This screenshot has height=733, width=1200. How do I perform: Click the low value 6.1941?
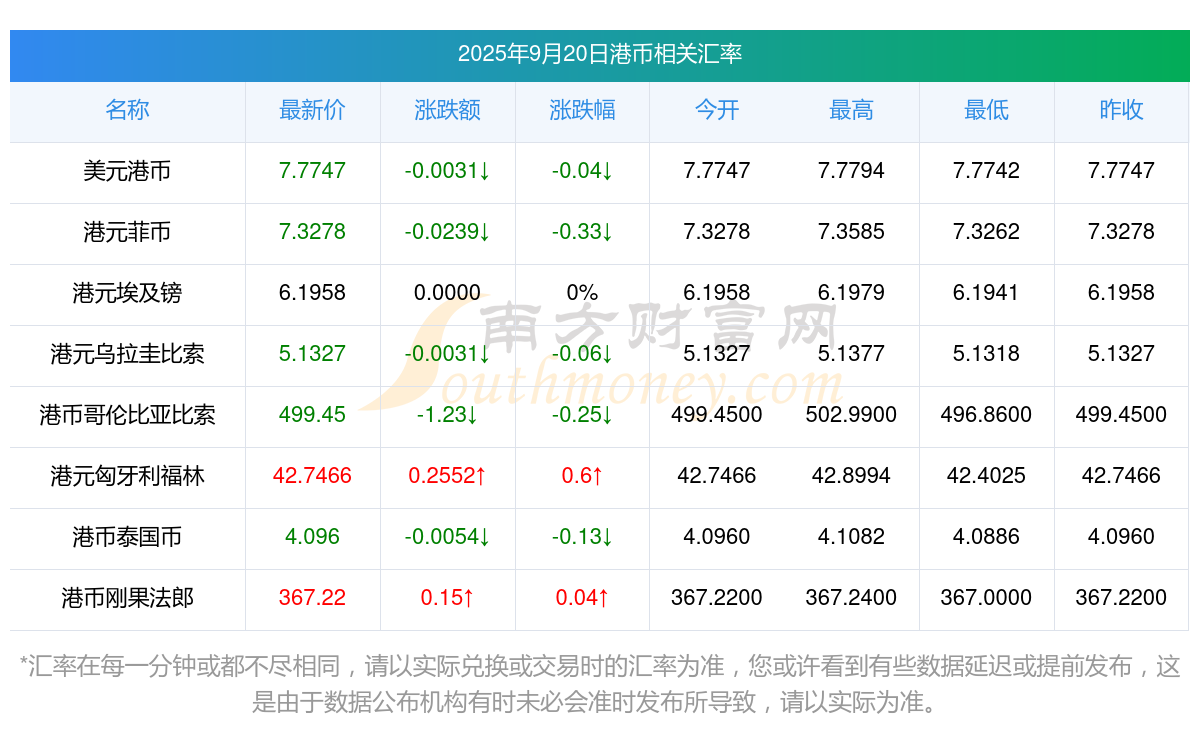[x=986, y=293]
